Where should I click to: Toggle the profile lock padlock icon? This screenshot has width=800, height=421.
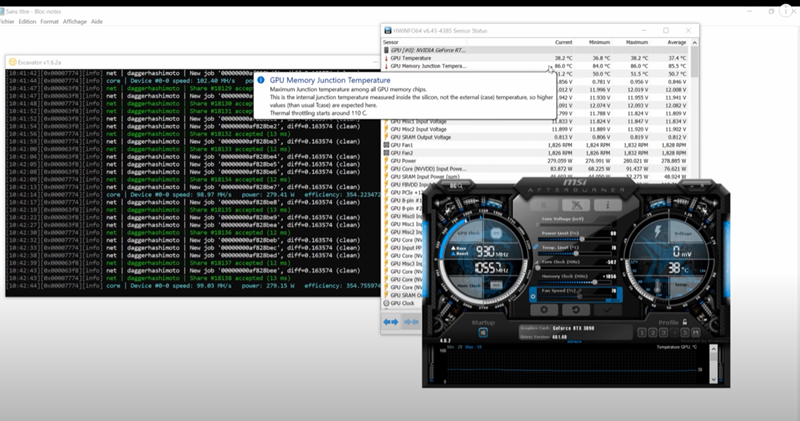point(685,322)
